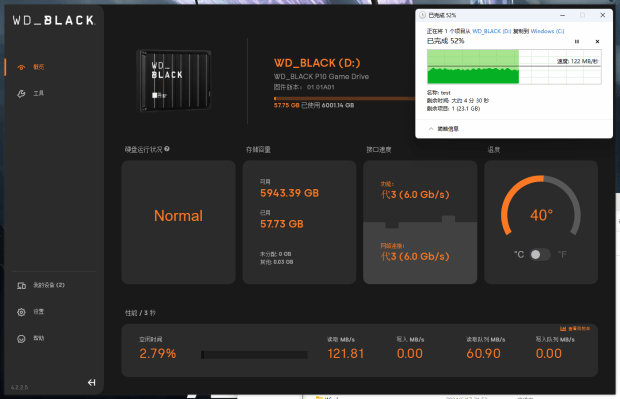Click the copy speed graph in dialog

point(514,67)
